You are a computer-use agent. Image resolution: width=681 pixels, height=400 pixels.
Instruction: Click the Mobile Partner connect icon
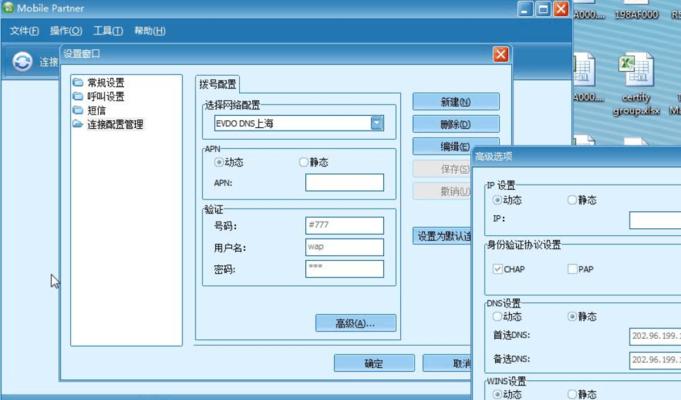(22, 61)
